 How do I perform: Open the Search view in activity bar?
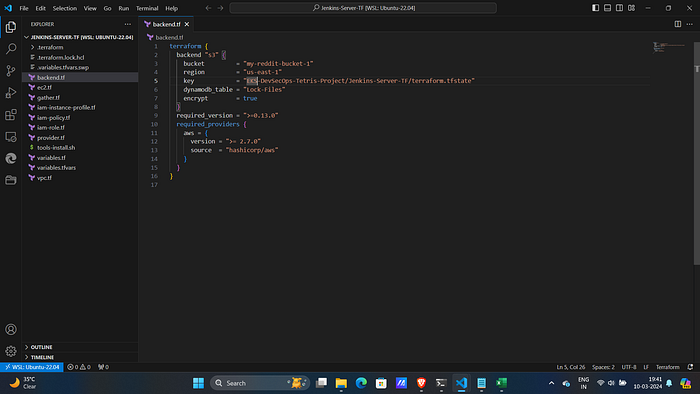(11, 49)
